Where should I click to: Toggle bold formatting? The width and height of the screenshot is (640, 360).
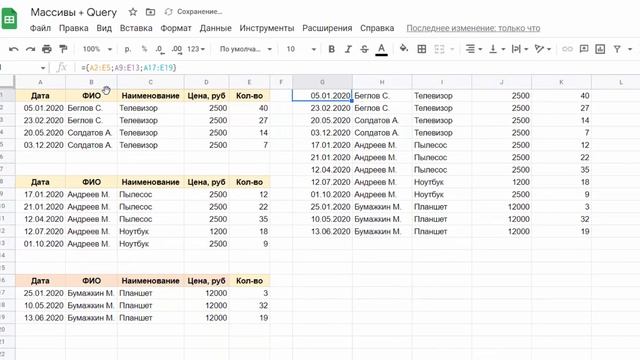tap(331, 49)
